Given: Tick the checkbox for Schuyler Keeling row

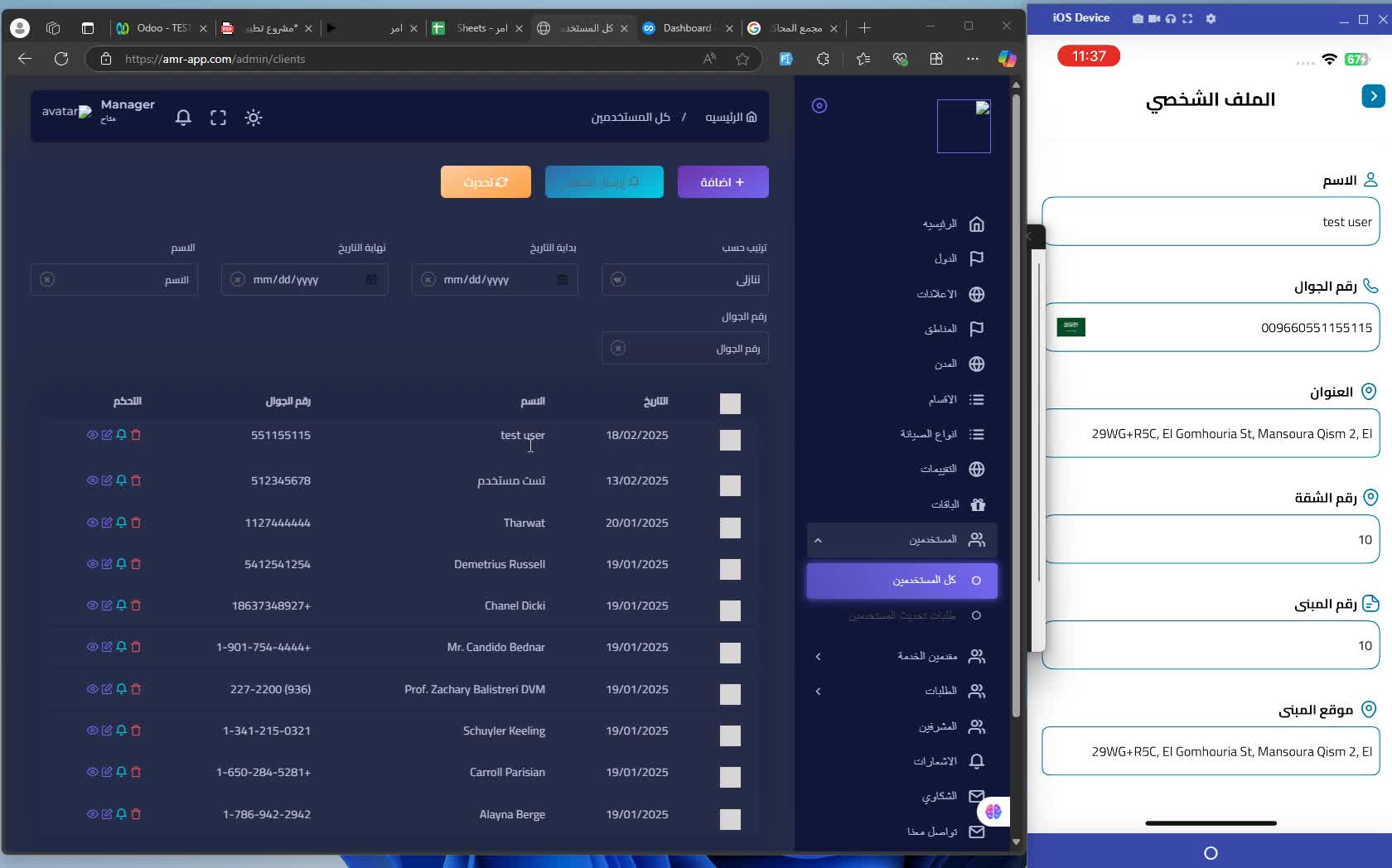Looking at the screenshot, I should click(730, 735).
